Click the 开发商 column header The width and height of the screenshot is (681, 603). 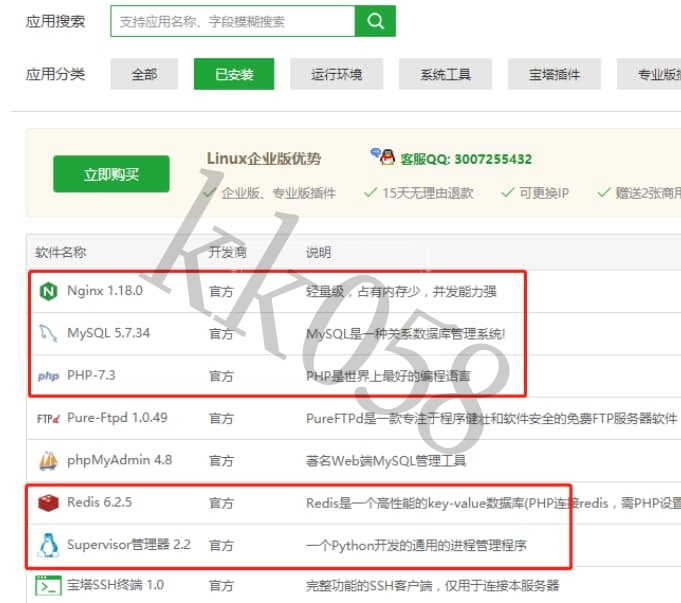228,252
